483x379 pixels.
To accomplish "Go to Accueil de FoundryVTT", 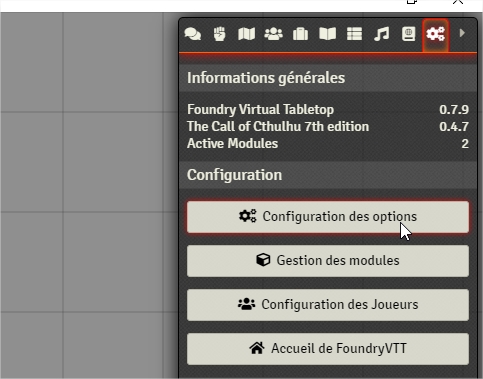I will click(328, 349).
